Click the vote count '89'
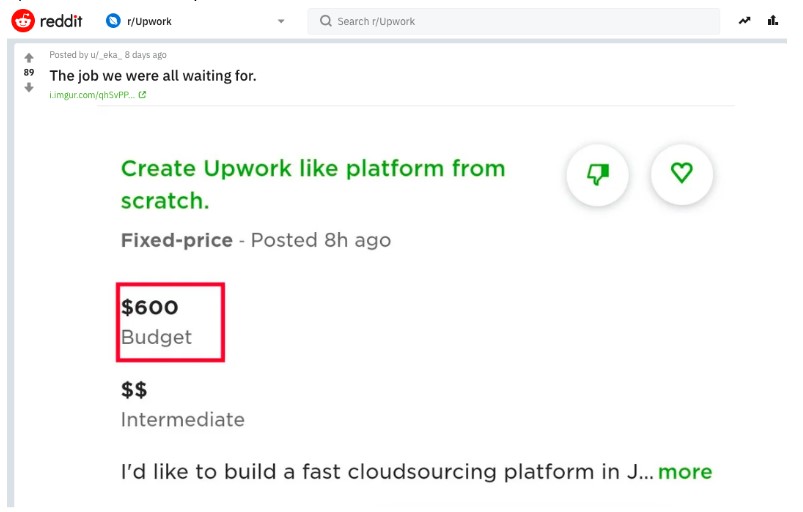 coord(29,73)
